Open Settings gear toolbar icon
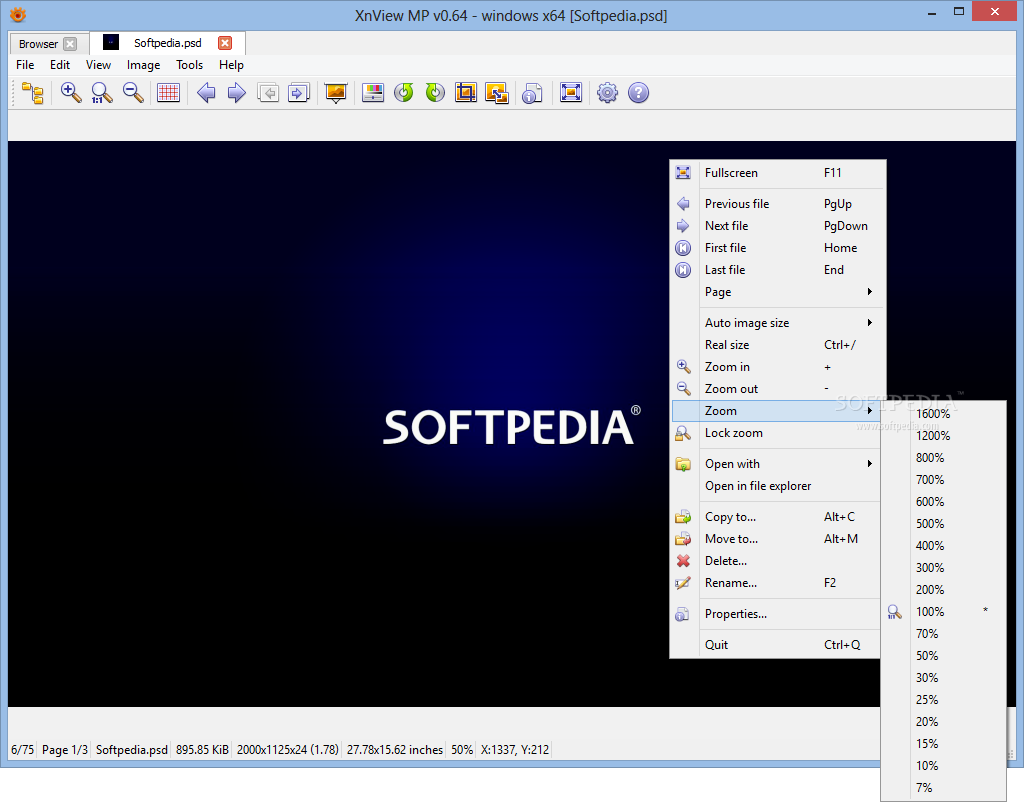 pyautogui.click(x=607, y=93)
